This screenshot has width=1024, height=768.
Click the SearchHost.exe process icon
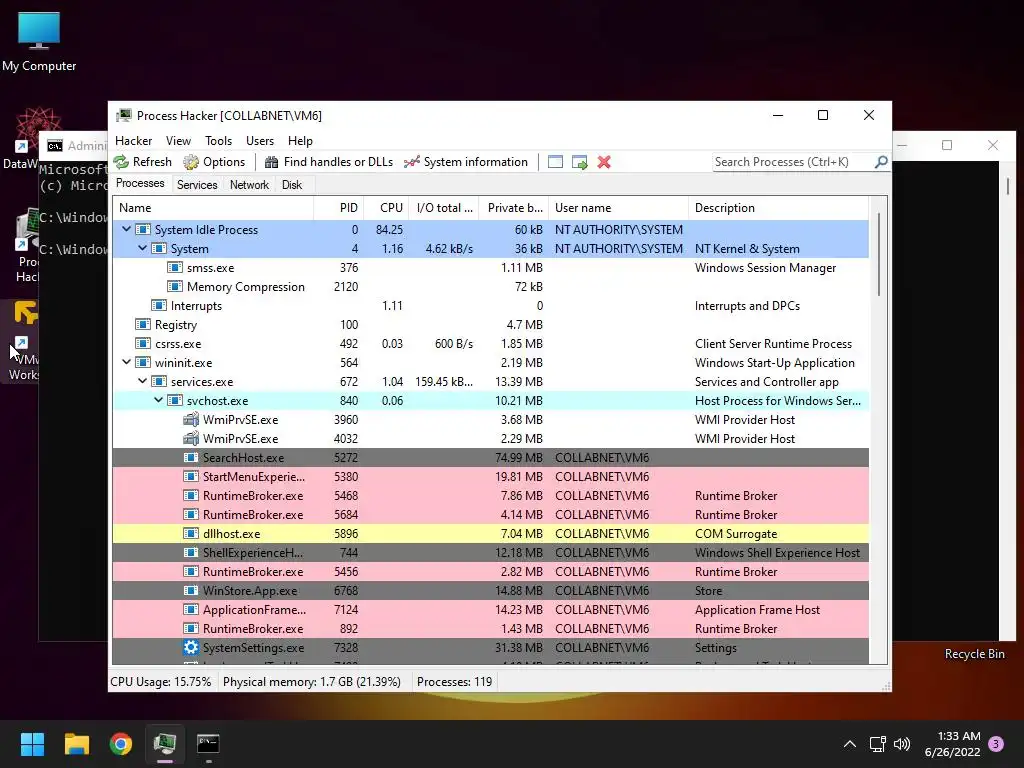coord(191,457)
